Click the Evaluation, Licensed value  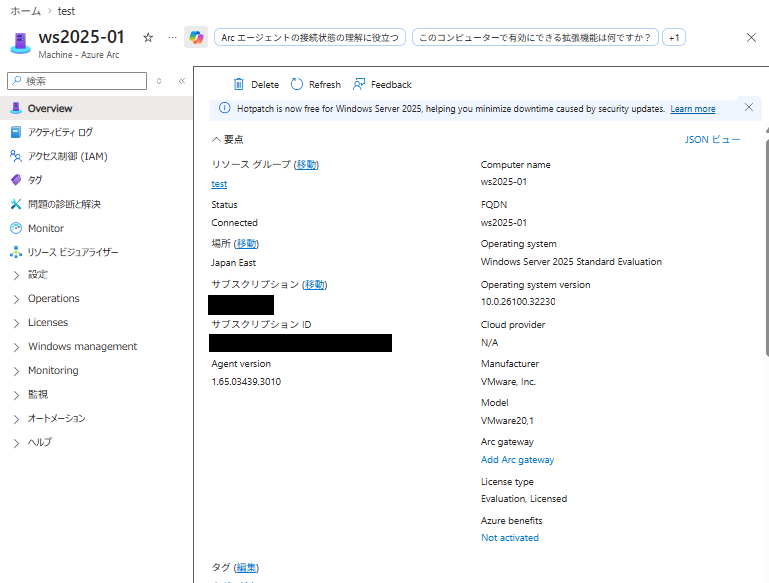point(524,499)
